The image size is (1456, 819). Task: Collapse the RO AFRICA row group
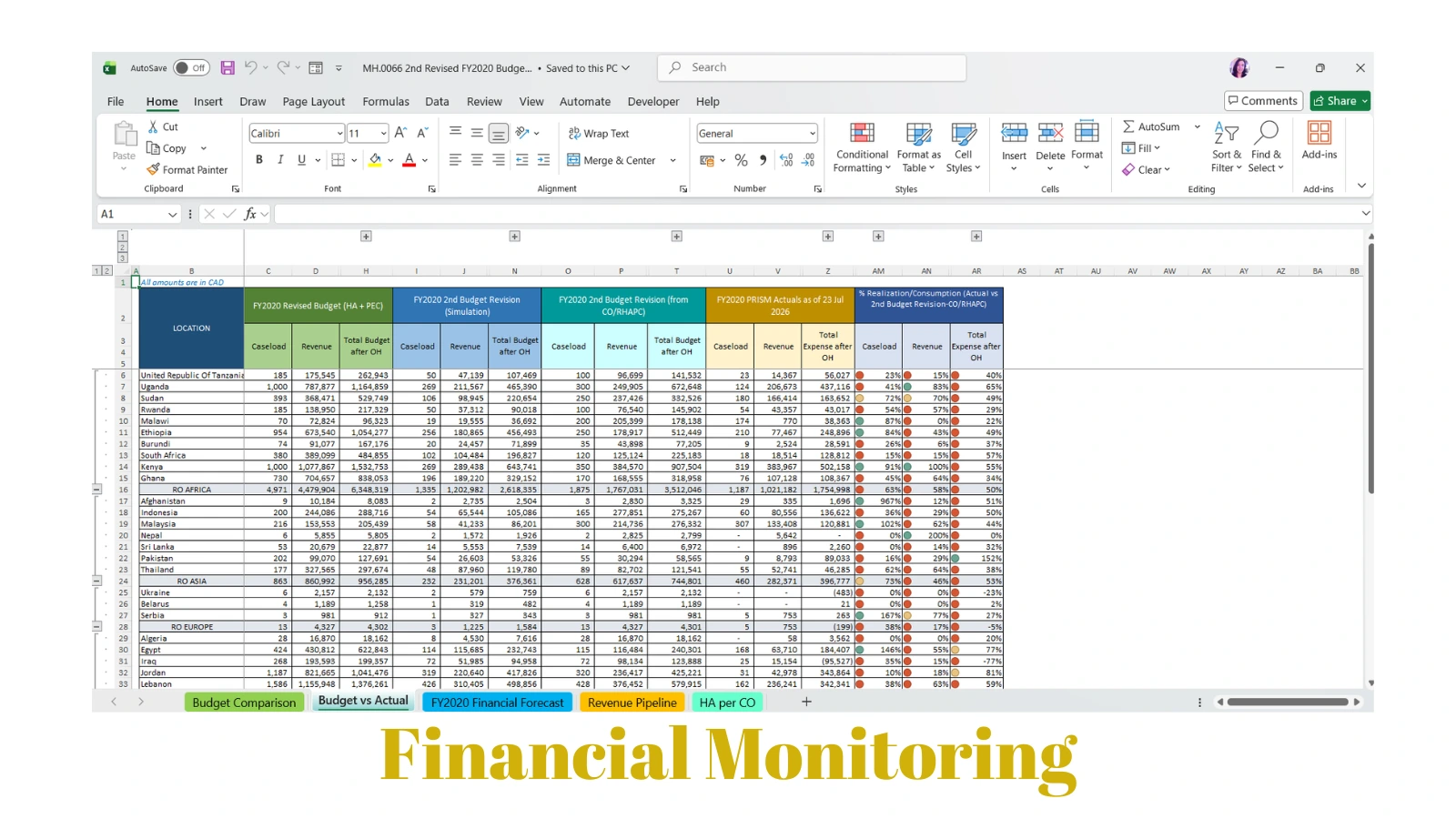[96, 490]
